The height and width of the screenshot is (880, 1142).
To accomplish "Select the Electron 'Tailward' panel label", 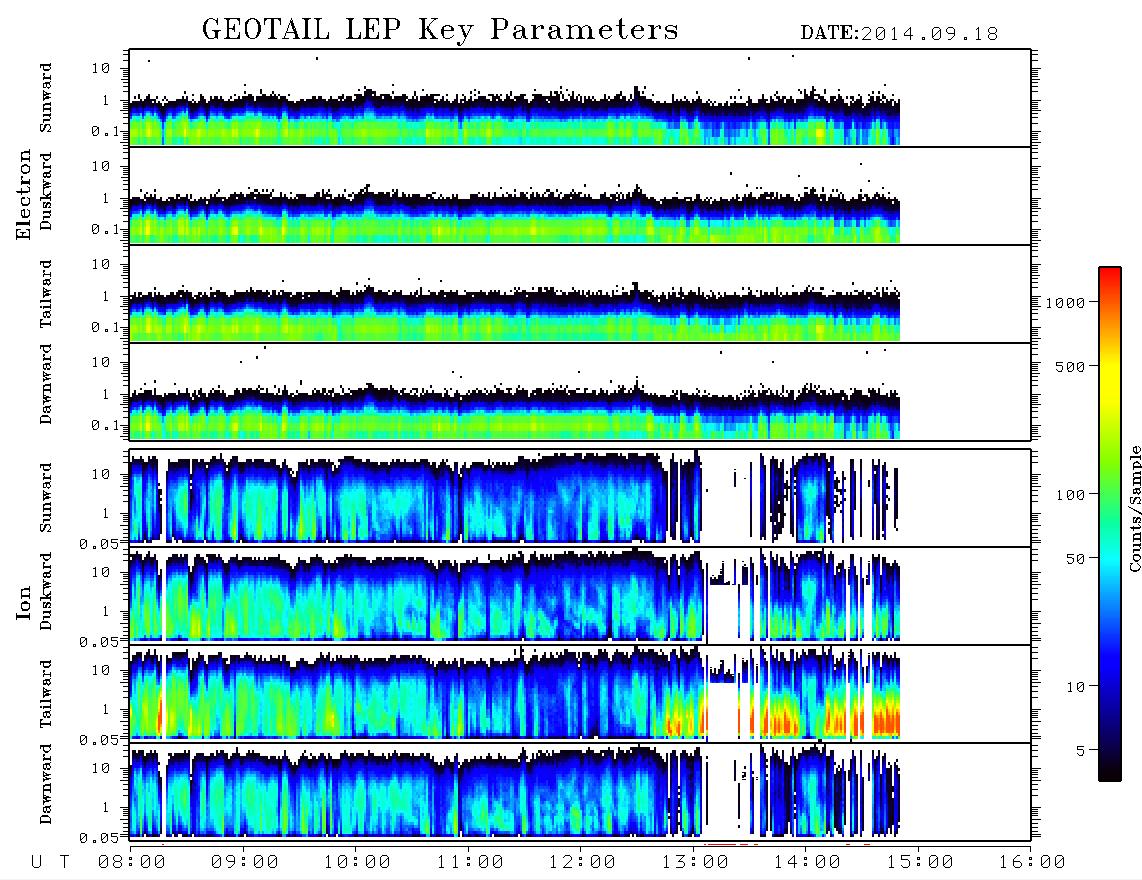I will click(x=46, y=294).
